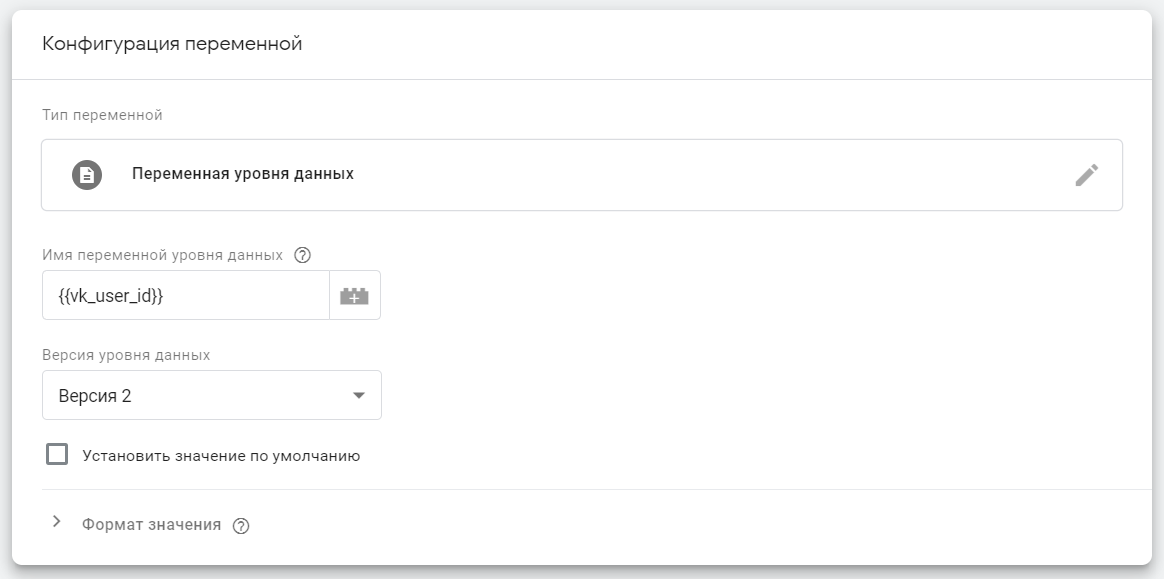Viewport: 1164px width, 579px height.
Task: Tick the "Установить значение по умолчанию" checkbox
Action: coord(57,455)
